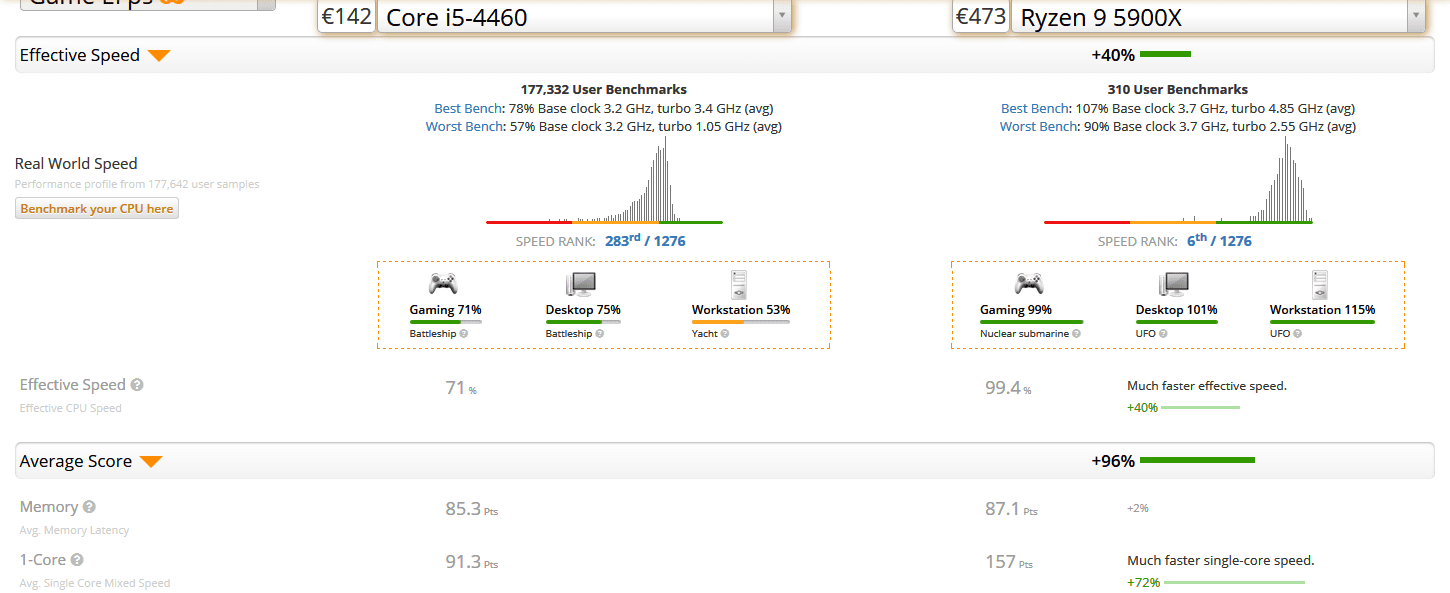Click the green +40% bar in the Effective Speed header
Viewport: 1450px width, 593px height.
[x=1165, y=54]
